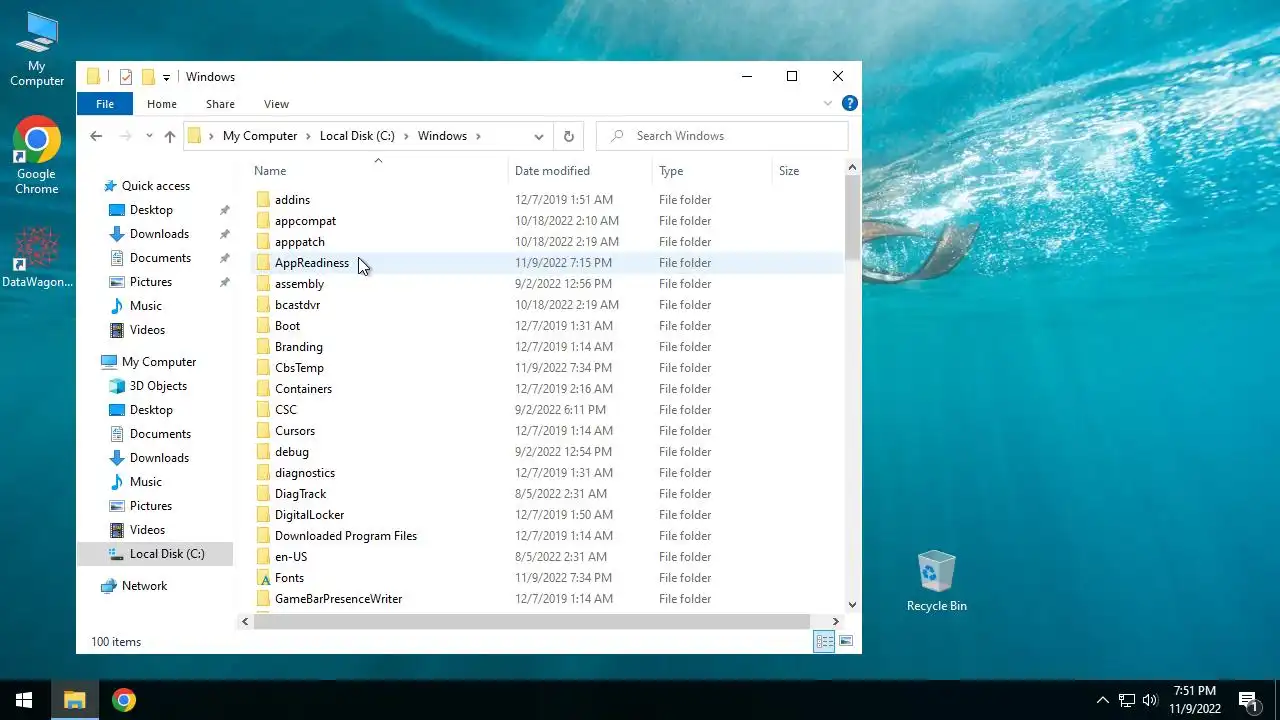Select the Cursors folder icon
The image size is (1280, 720).
[263, 431]
